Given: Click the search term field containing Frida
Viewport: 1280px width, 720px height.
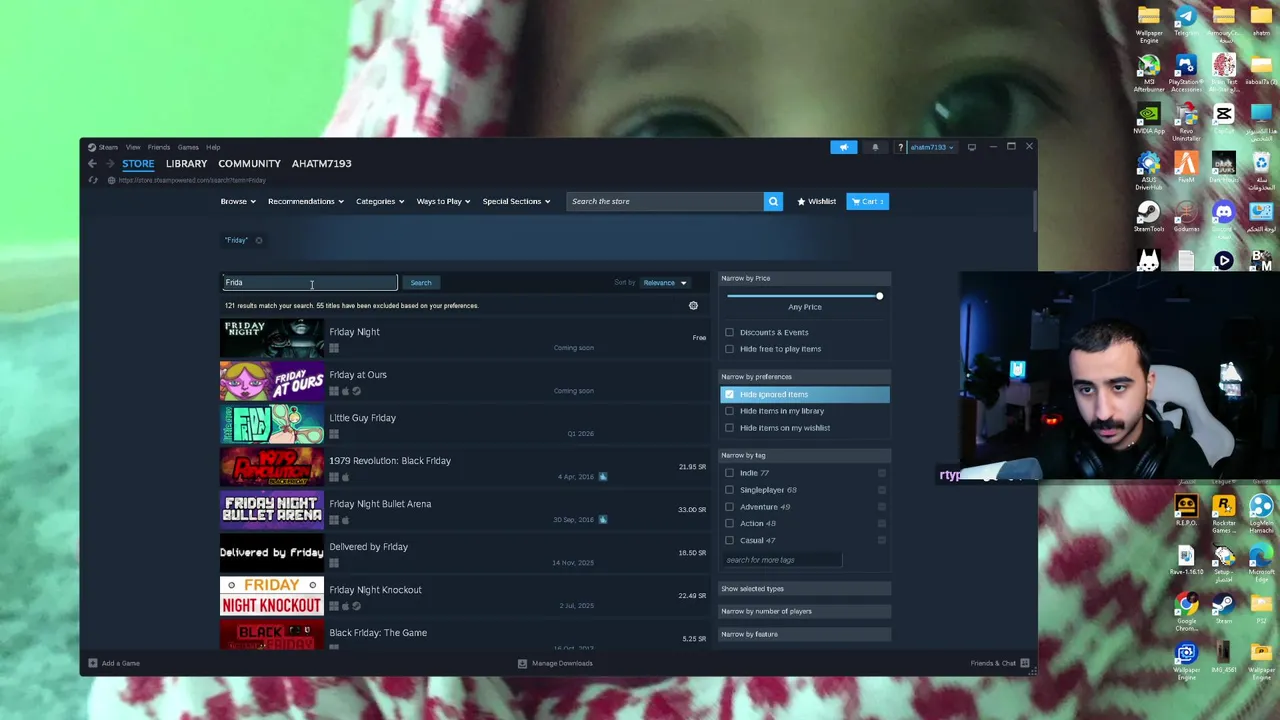Looking at the screenshot, I should point(309,283).
